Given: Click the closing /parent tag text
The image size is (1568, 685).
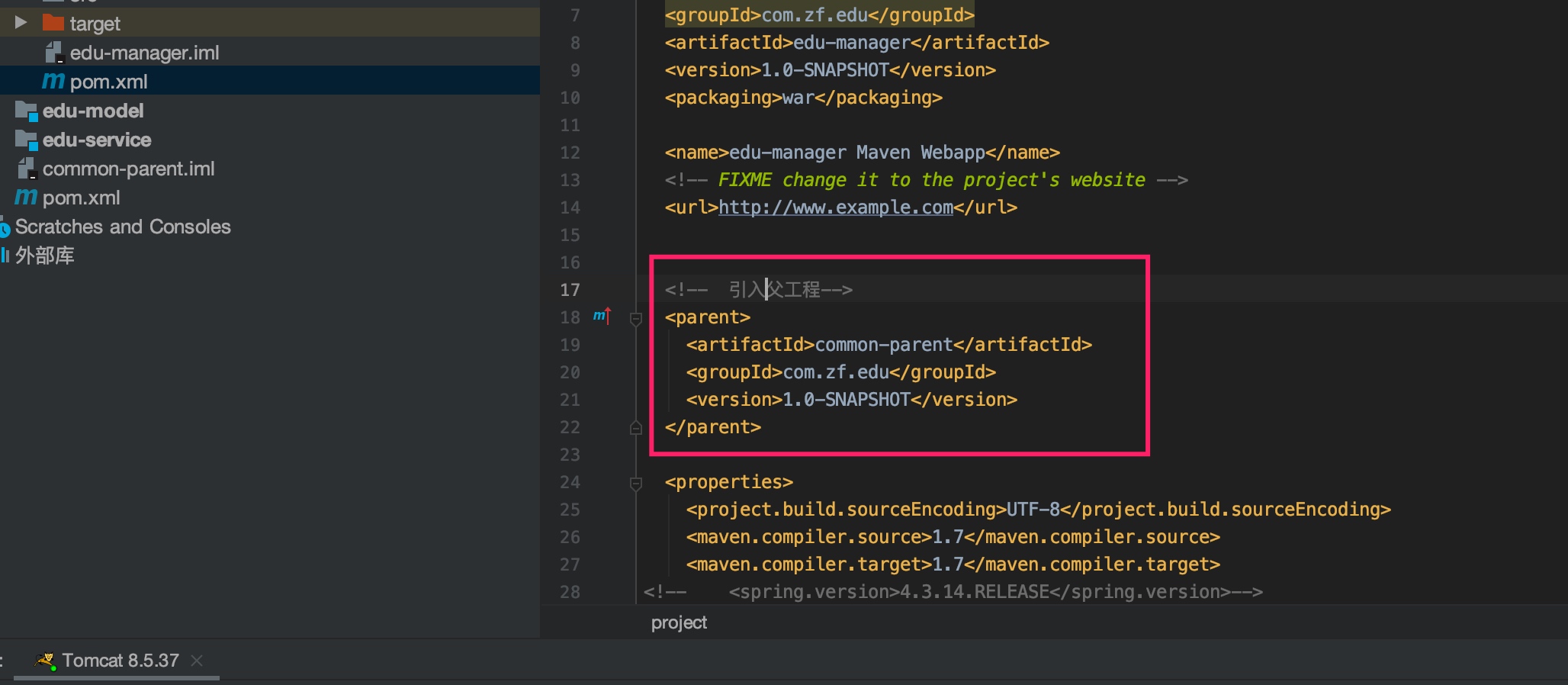Looking at the screenshot, I should (713, 427).
